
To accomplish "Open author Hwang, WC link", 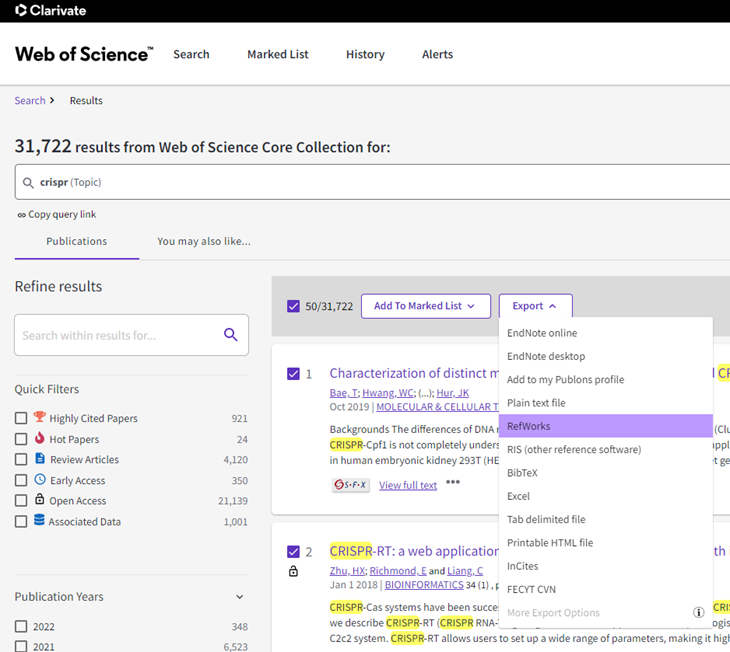I will click(388, 393).
